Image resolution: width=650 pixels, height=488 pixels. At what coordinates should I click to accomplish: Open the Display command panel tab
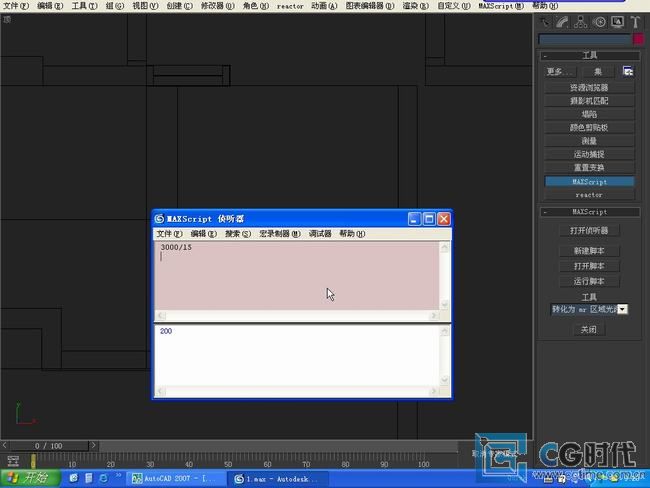point(617,22)
